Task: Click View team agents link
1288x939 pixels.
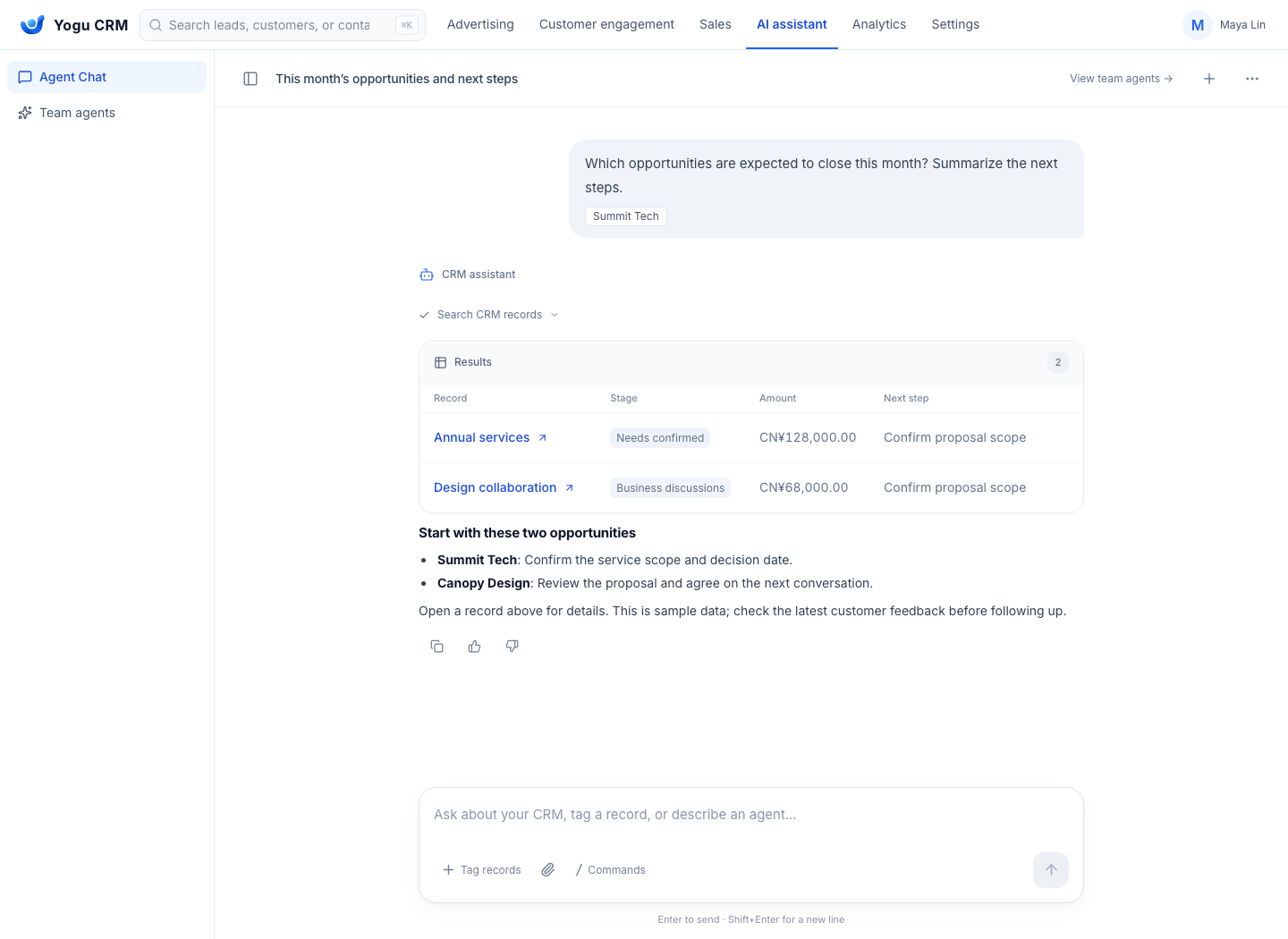Action: 1122,79
